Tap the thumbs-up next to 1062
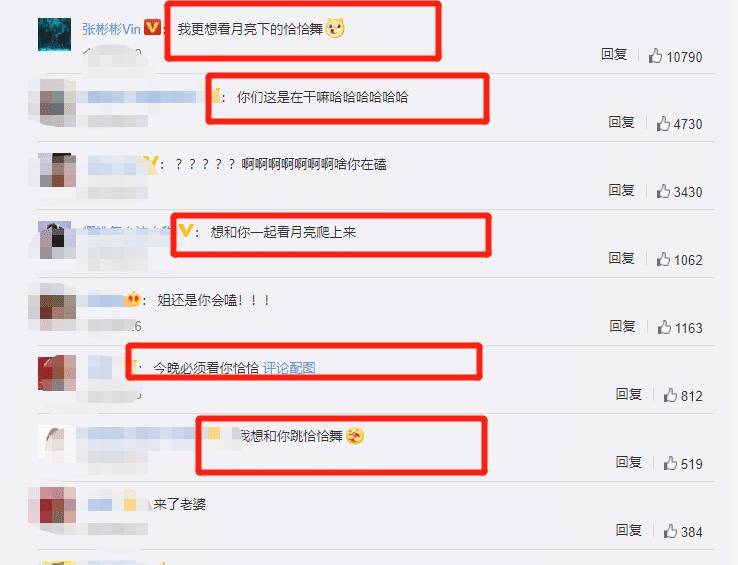The height and width of the screenshot is (565, 738). pyautogui.click(x=663, y=259)
